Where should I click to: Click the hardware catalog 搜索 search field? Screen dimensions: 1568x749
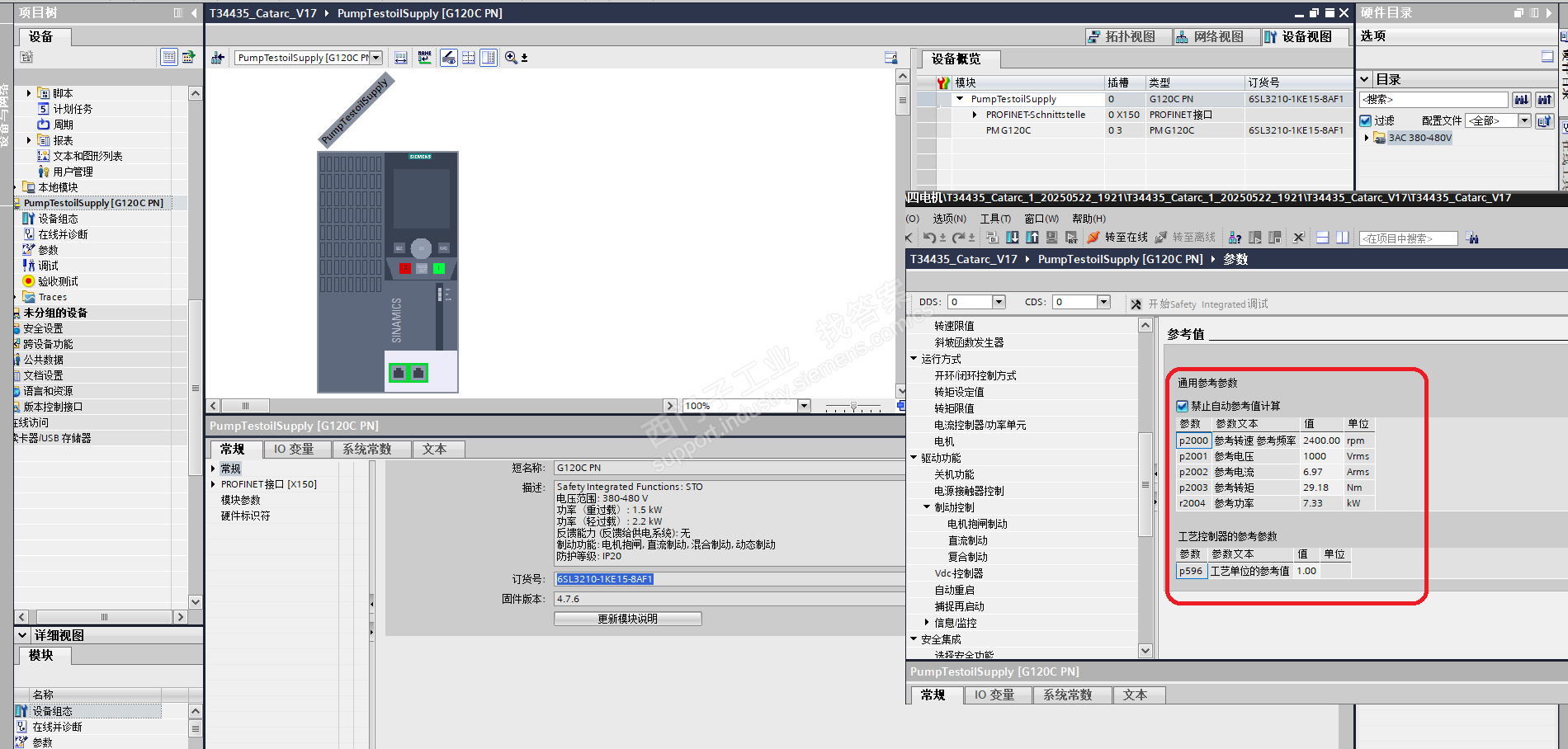[1433, 100]
